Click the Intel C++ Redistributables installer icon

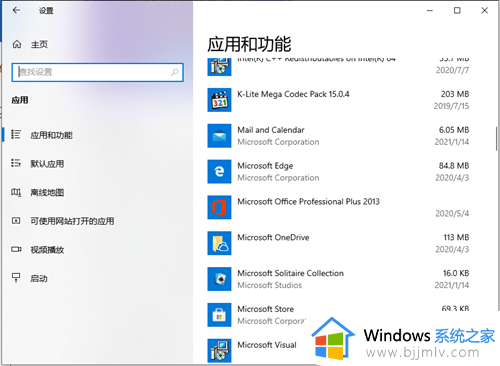(219, 67)
